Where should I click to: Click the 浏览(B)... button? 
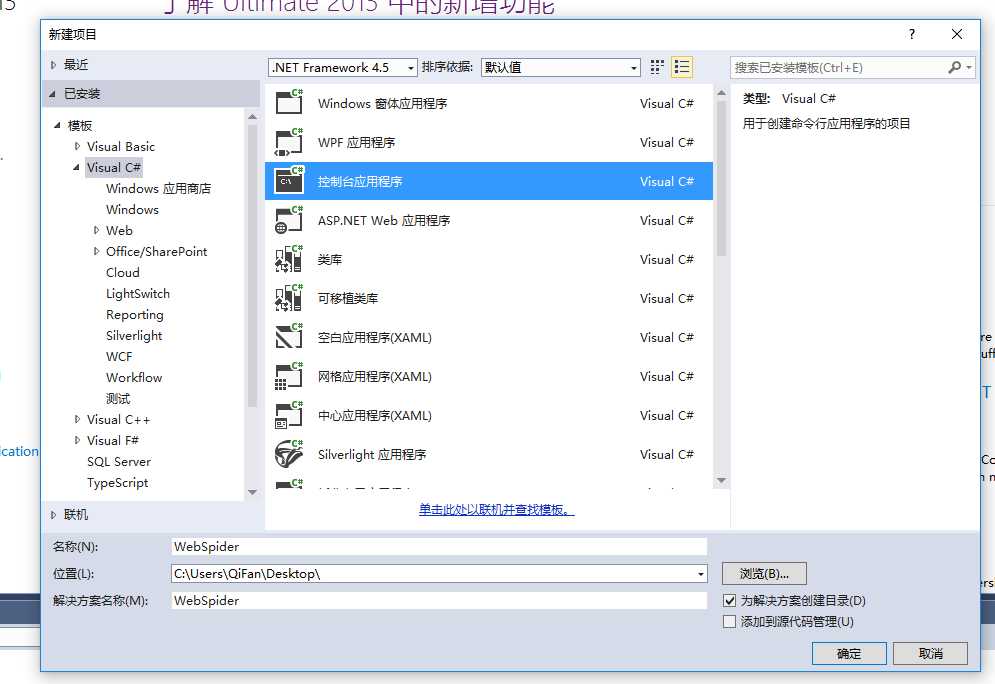(764, 574)
